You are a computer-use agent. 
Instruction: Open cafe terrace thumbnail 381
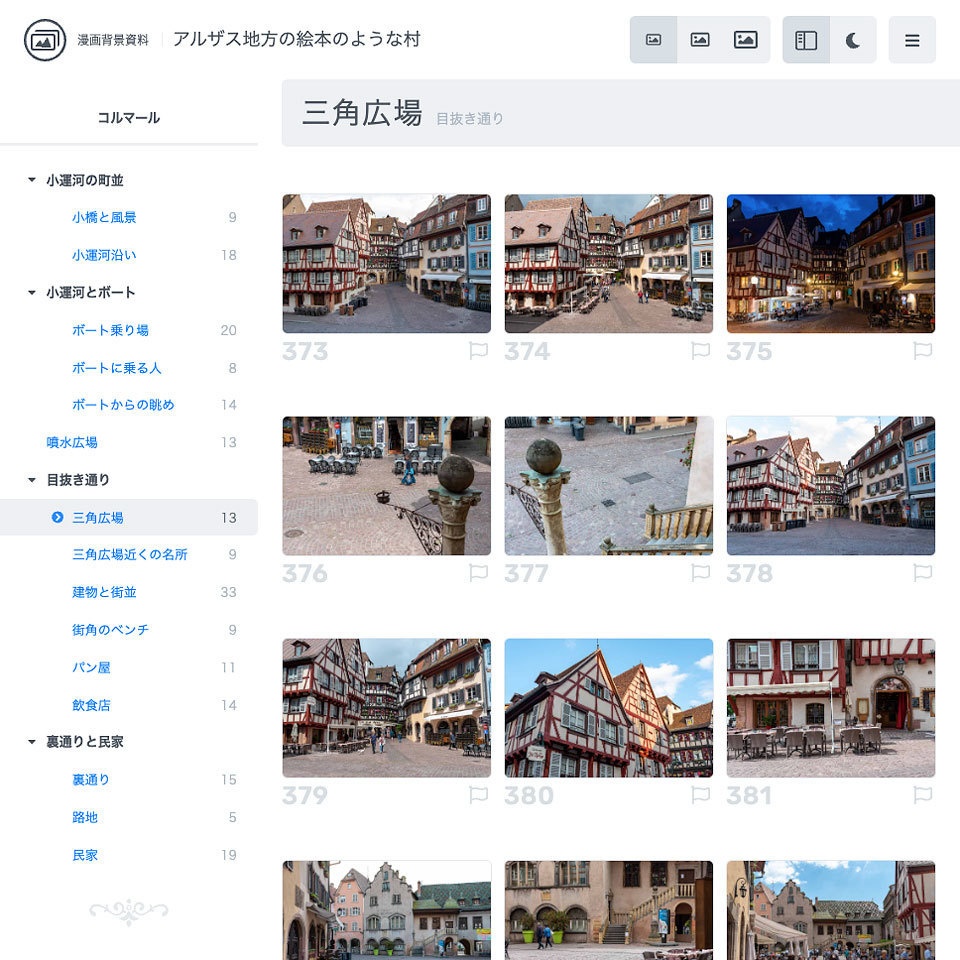831,708
